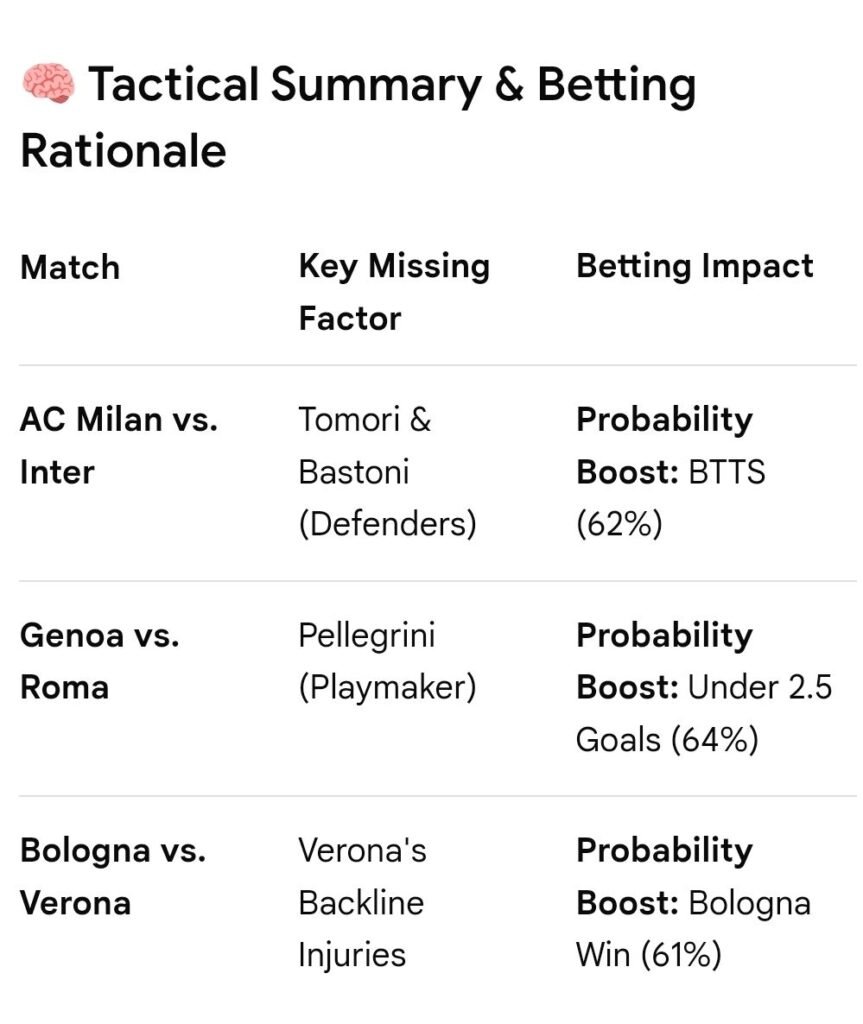
Task: Tap the AC Milan vs. Inter cell
Action: [x=118, y=445]
